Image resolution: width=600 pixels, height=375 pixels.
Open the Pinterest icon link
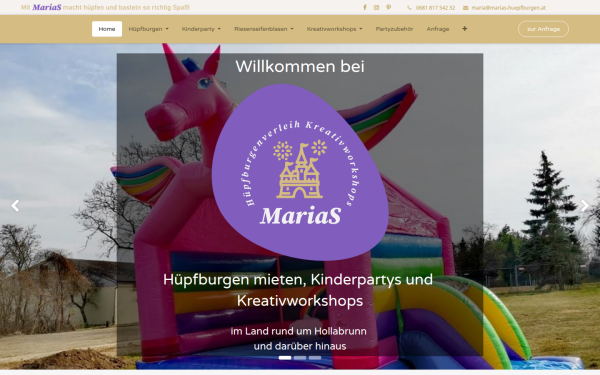[388, 8]
